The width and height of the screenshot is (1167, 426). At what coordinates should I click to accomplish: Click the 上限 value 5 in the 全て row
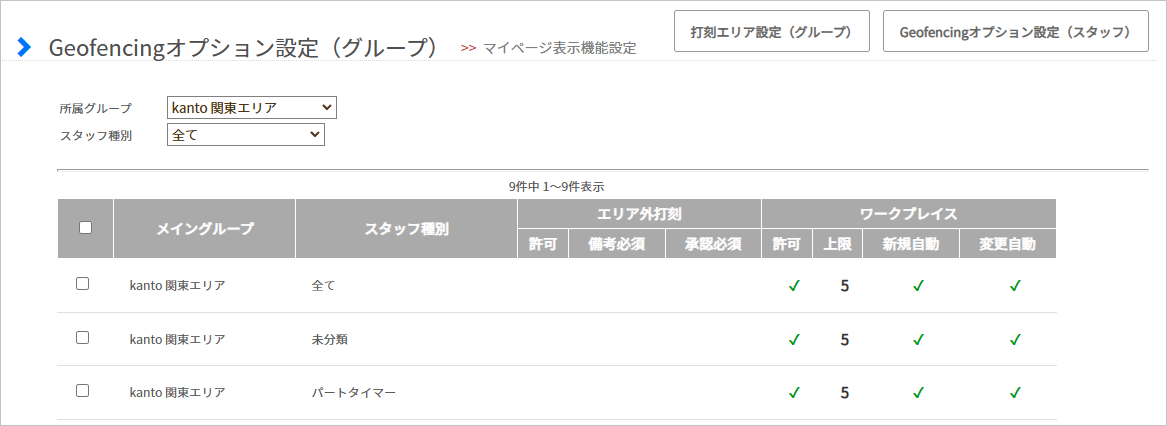click(845, 286)
